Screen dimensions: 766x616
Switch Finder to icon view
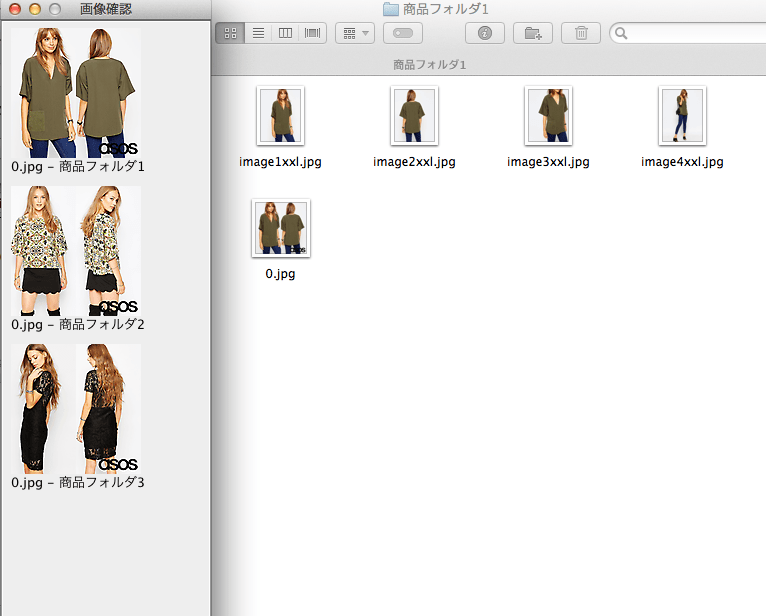pyautogui.click(x=230, y=33)
